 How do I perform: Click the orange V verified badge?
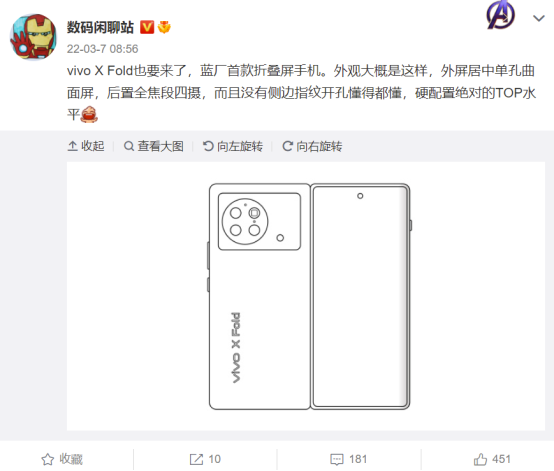point(147,27)
